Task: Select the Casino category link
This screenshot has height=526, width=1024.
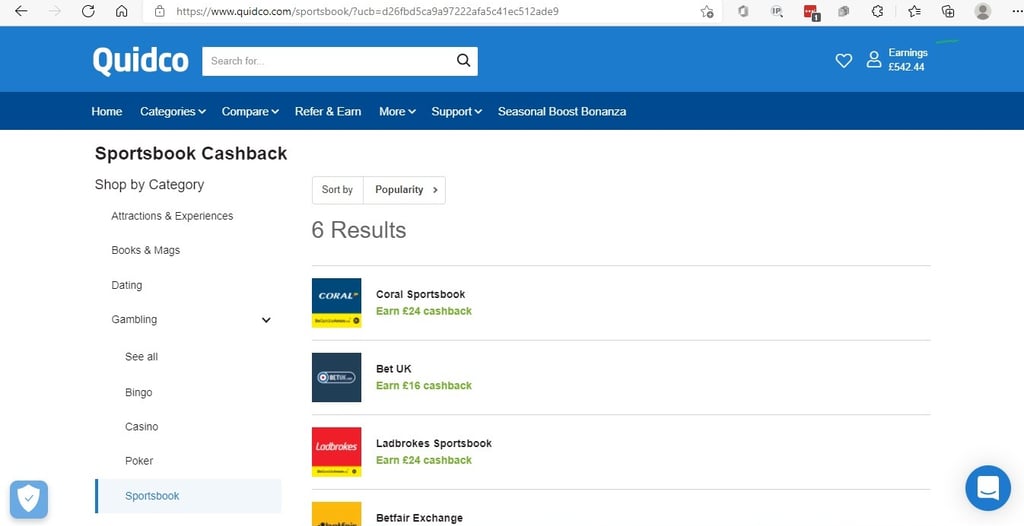Action: tap(142, 427)
